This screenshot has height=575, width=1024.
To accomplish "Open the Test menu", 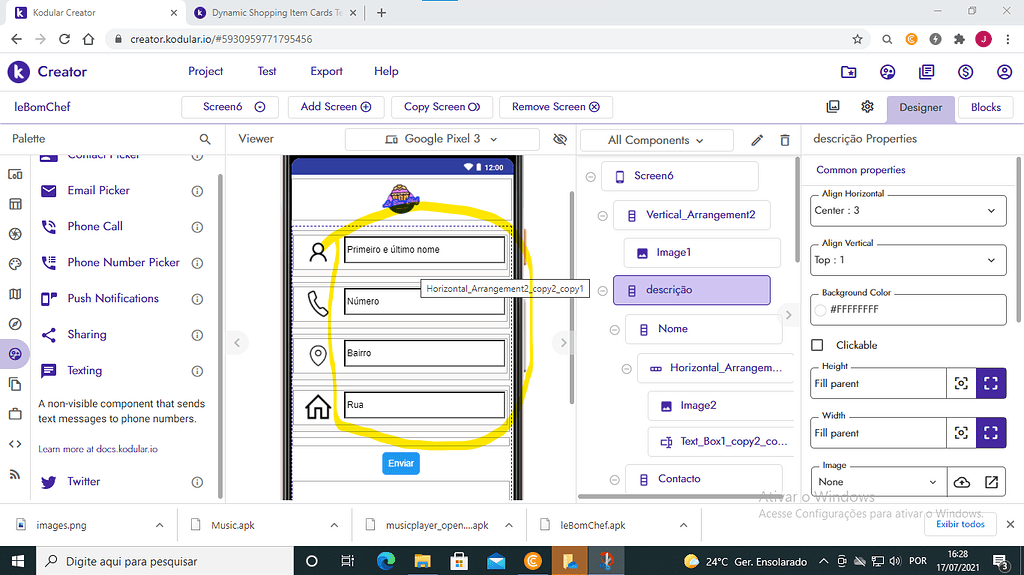I will pyautogui.click(x=266, y=71).
